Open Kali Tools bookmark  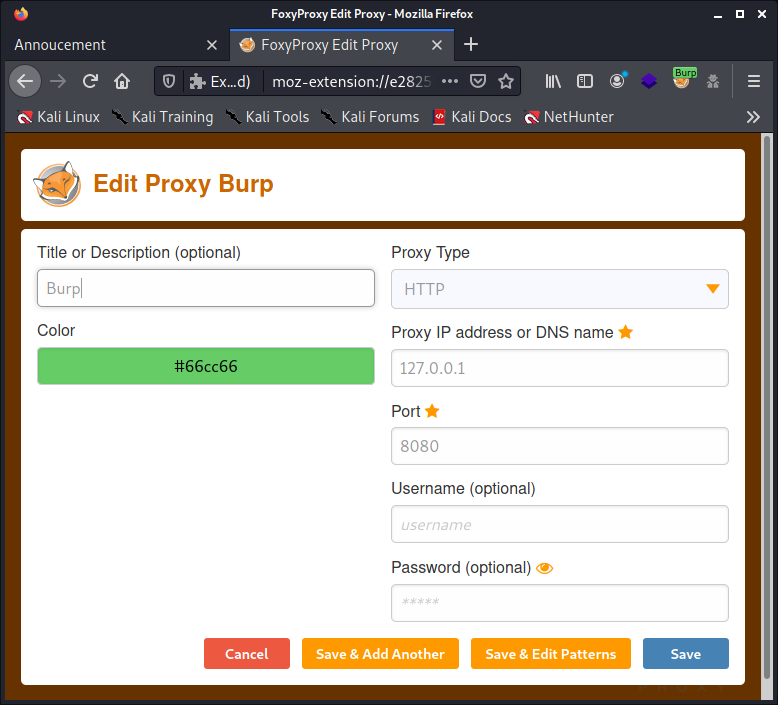267,117
